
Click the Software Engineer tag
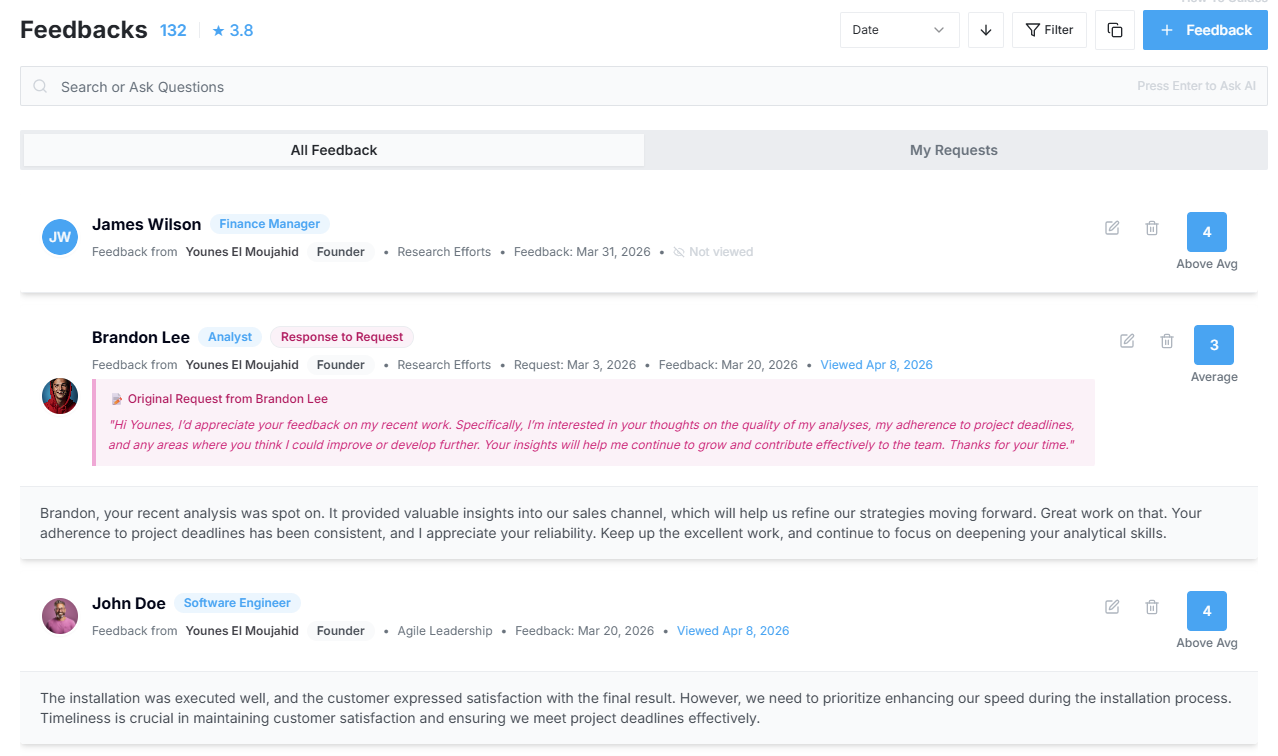click(x=237, y=603)
